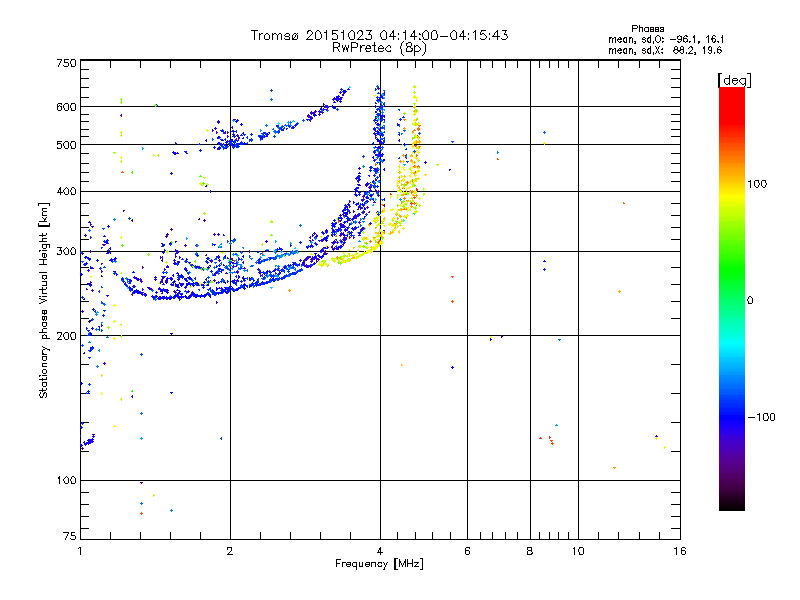800x600 pixels.
Task: Click the '8' x-axis tick label
Action: point(530,551)
